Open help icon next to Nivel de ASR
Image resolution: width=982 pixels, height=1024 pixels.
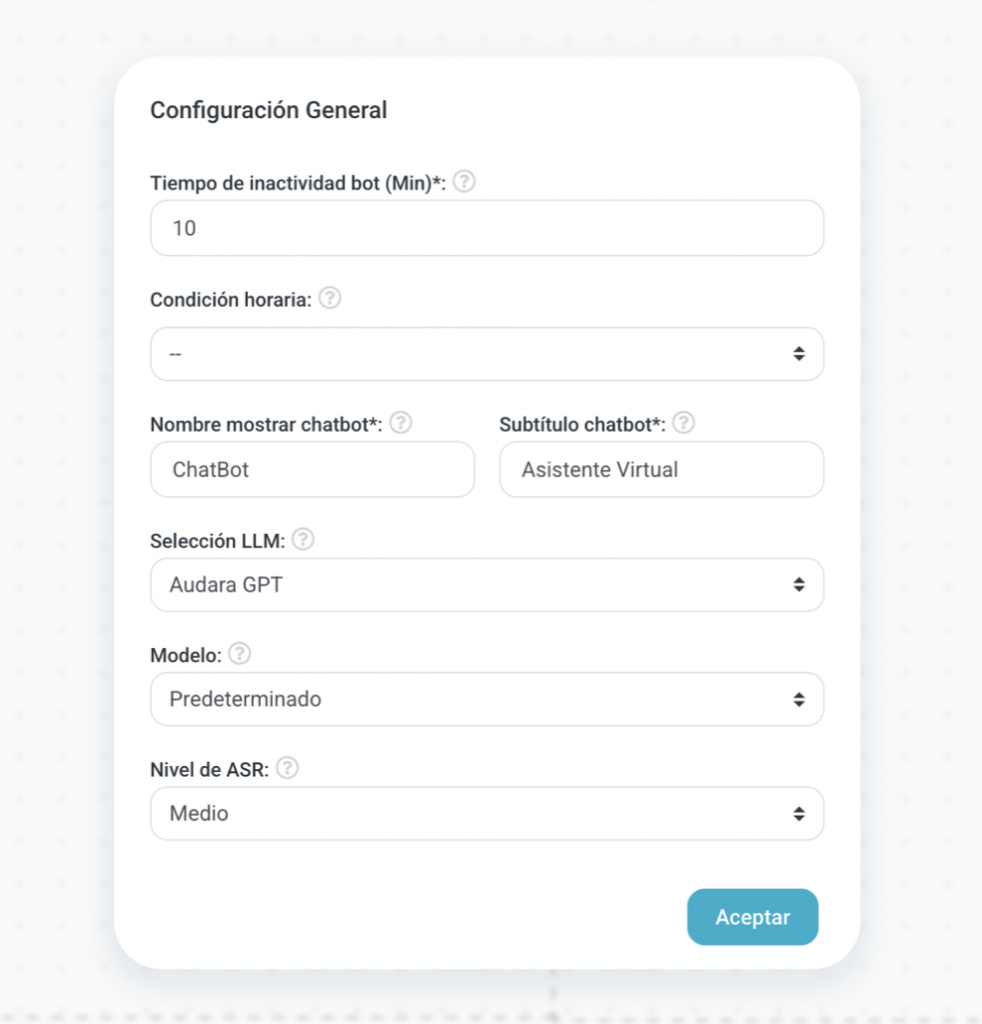[x=288, y=768]
